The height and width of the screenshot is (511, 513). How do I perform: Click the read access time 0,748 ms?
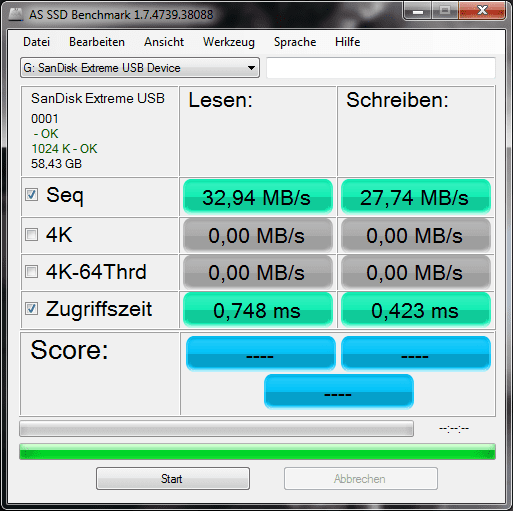click(x=258, y=310)
